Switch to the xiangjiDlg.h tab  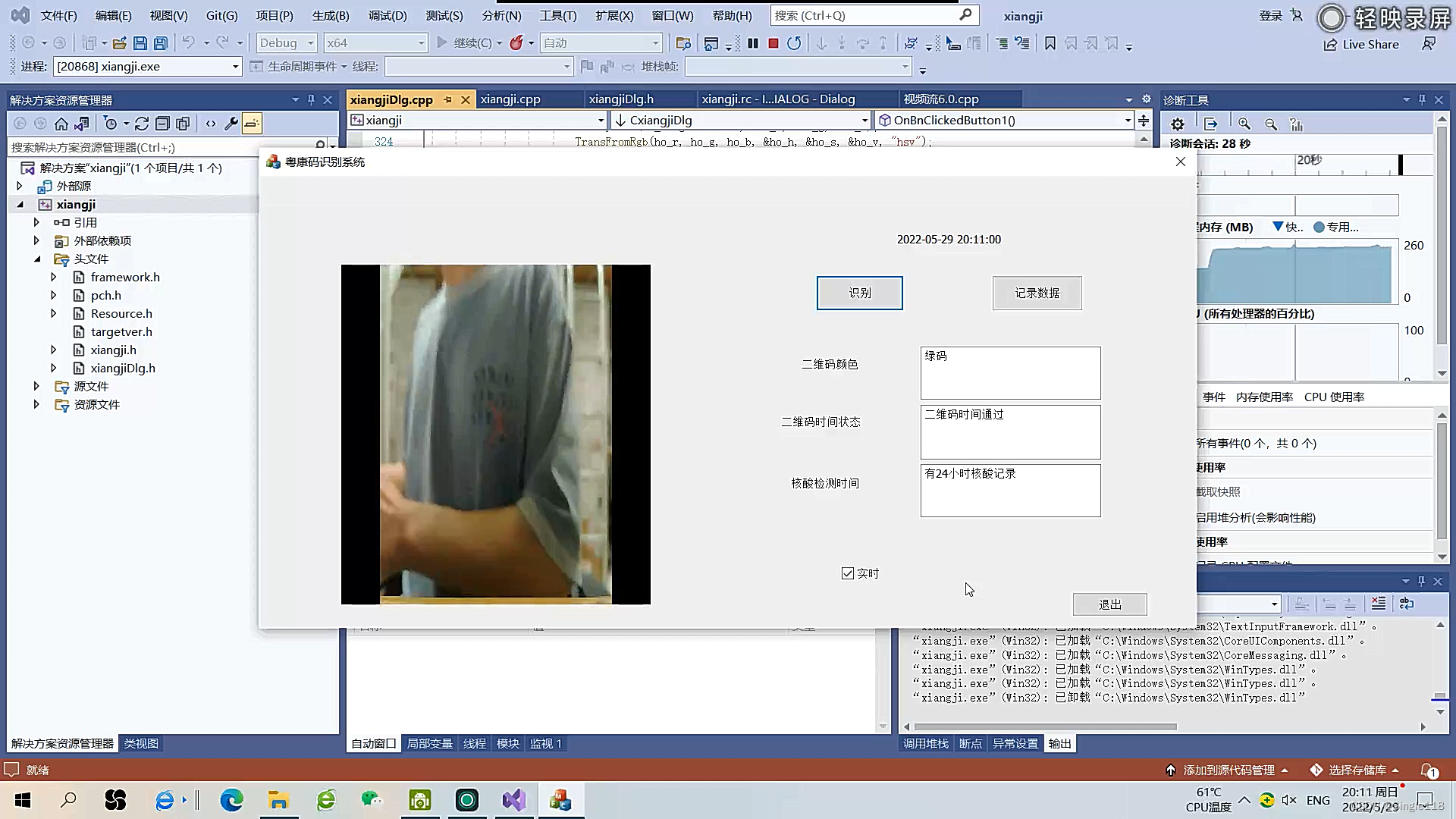pyautogui.click(x=620, y=99)
